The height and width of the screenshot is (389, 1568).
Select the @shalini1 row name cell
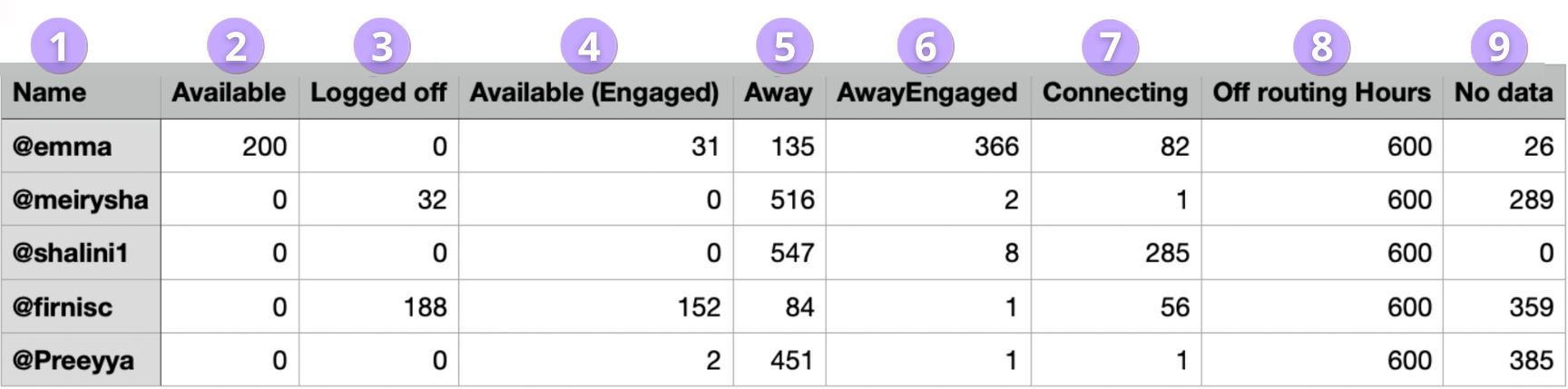pyautogui.click(x=70, y=253)
